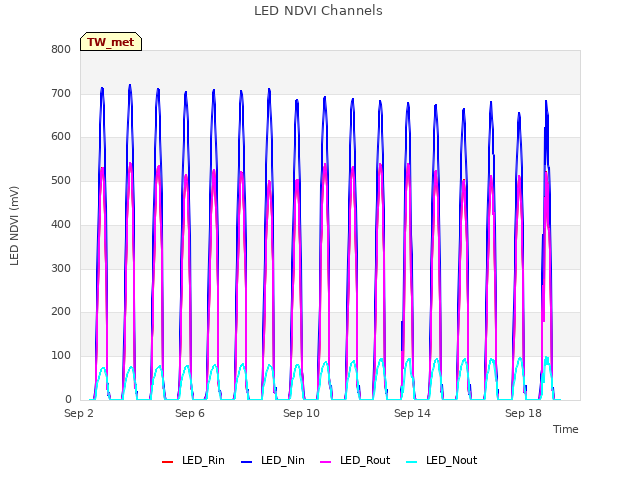Click the 600 y-axis tick label
The image size is (640, 480).
[61, 137]
